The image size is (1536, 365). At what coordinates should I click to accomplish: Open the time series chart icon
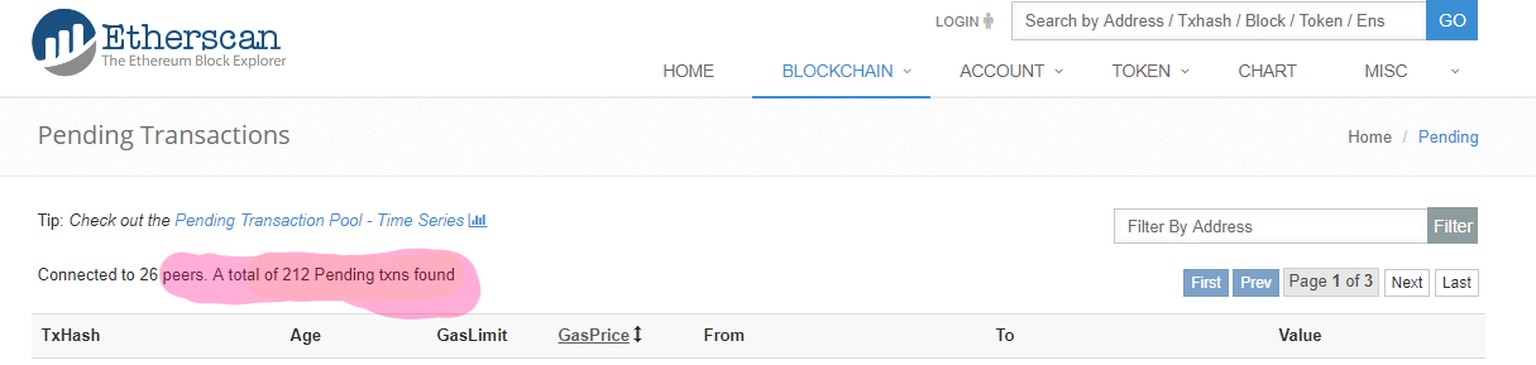pos(477,220)
